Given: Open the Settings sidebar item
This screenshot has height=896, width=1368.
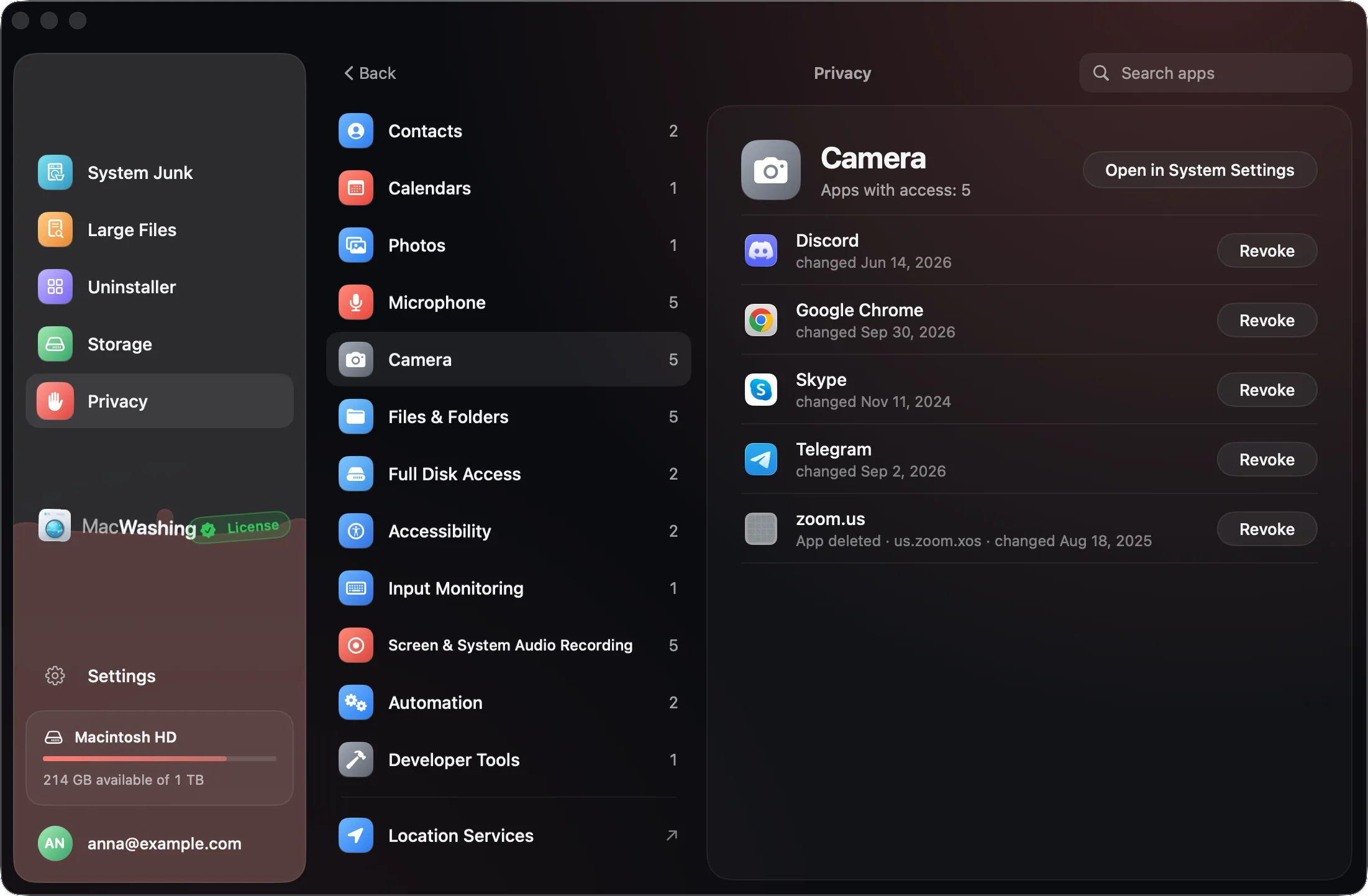Looking at the screenshot, I should pos(160,675).
